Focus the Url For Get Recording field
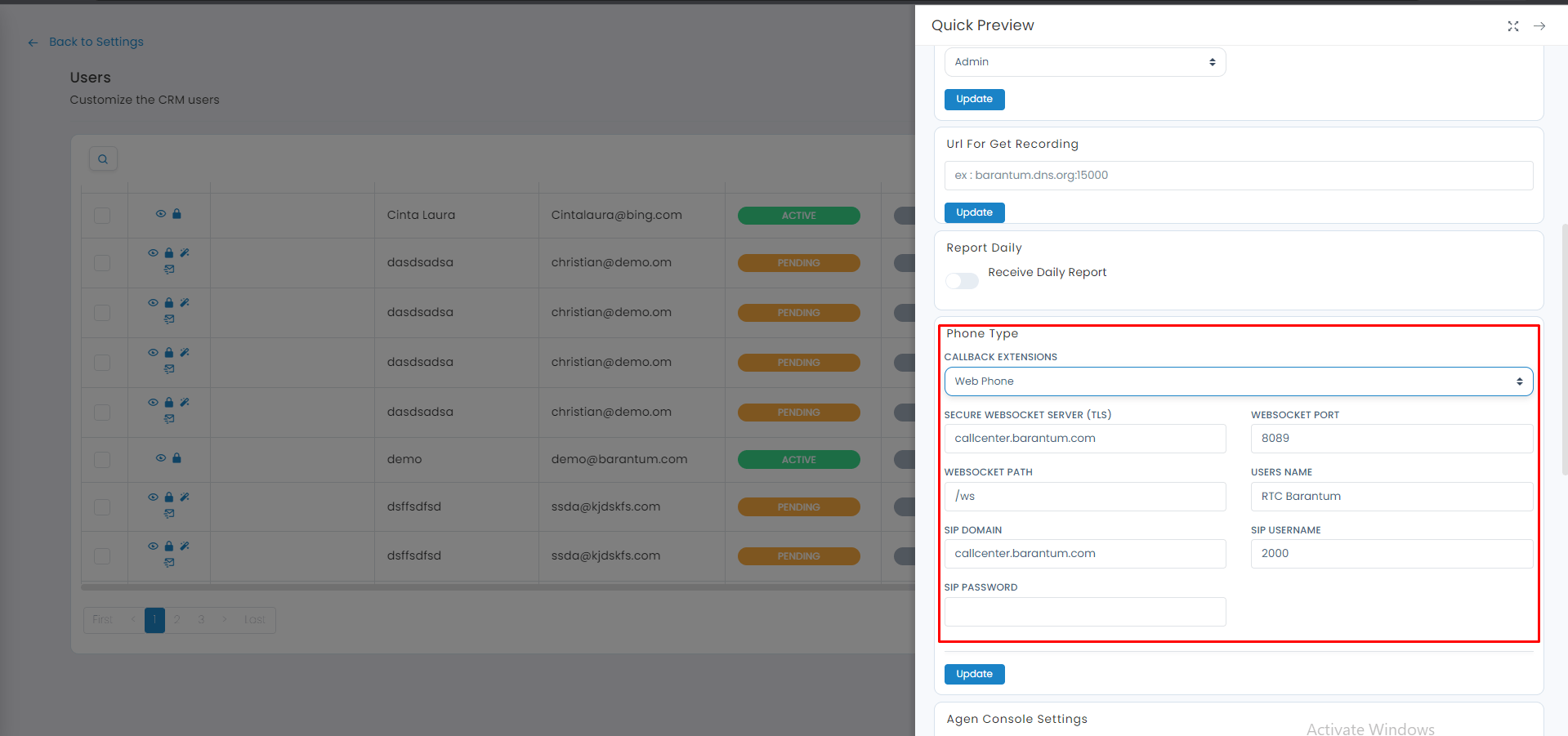This screenshot has width=1568, height=736. click(x=1239, y=176)
